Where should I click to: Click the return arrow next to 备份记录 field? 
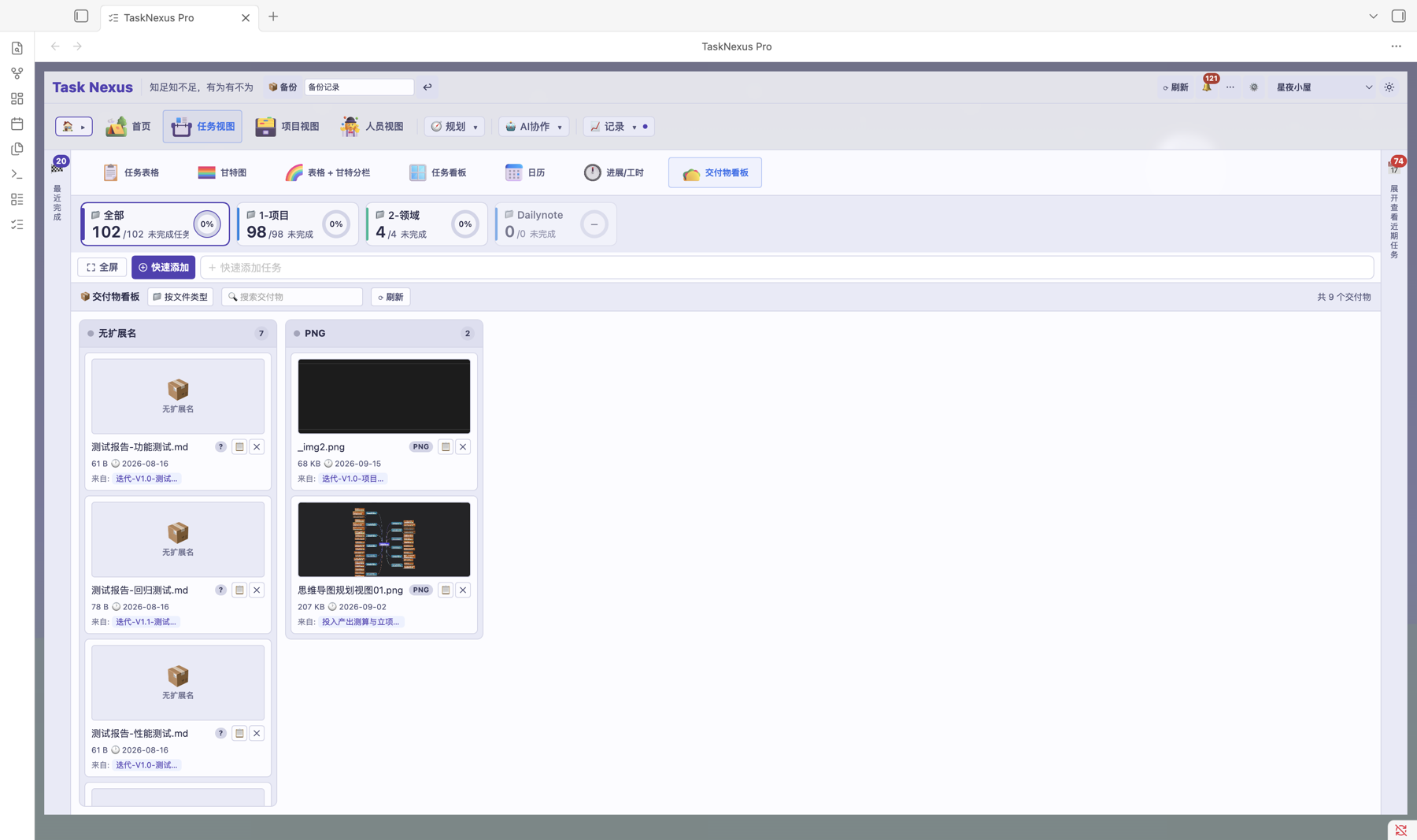[427, 87]
